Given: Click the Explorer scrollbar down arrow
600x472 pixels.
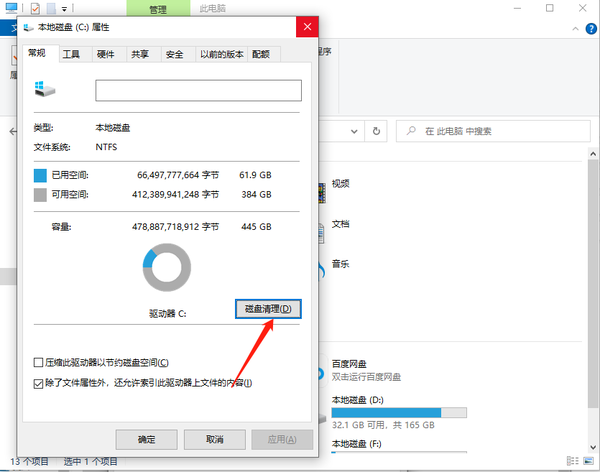Looking at the screenshot, I should 593,447.
